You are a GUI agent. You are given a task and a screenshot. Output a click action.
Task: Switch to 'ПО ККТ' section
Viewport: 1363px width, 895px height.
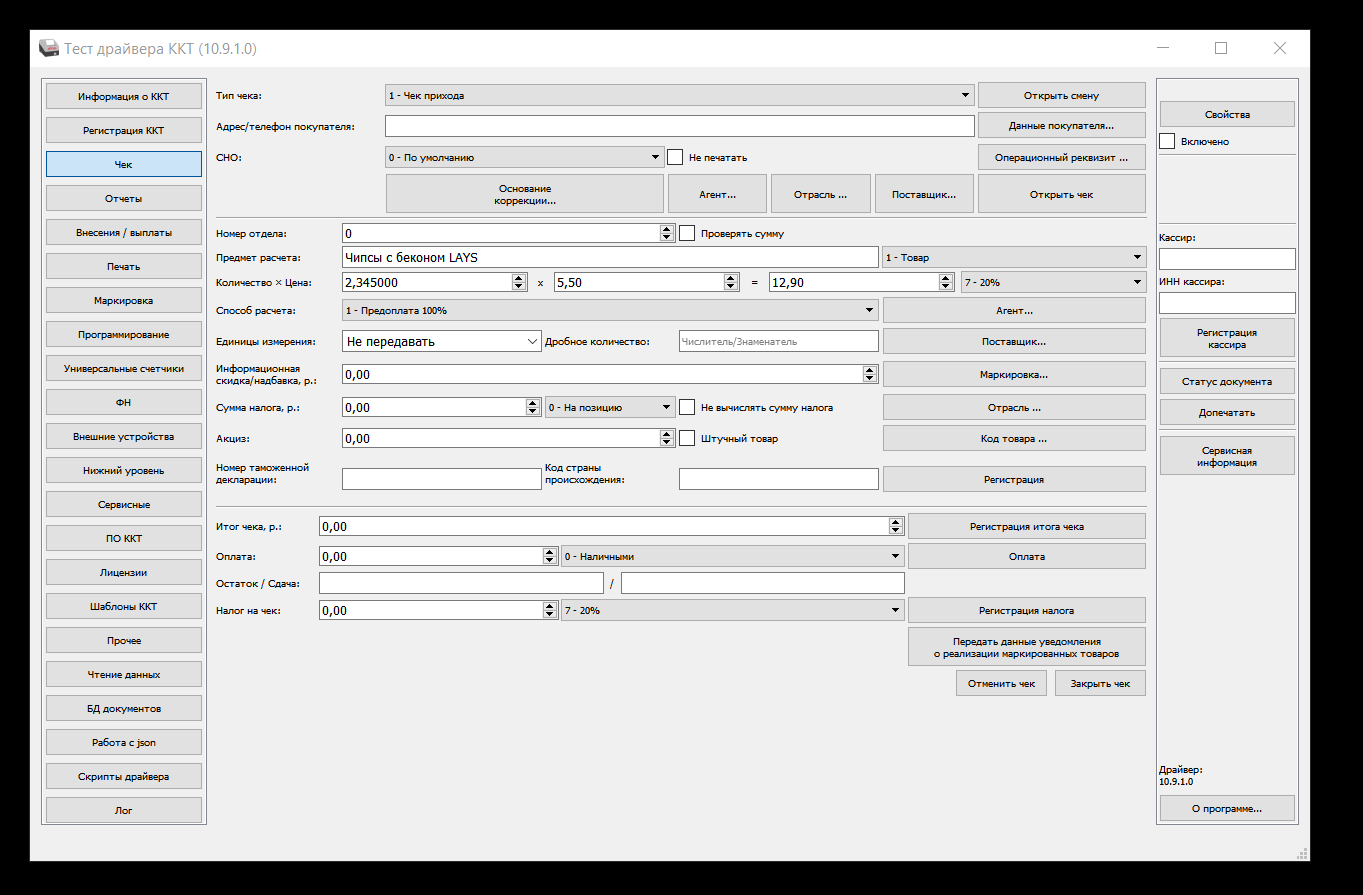124,538
